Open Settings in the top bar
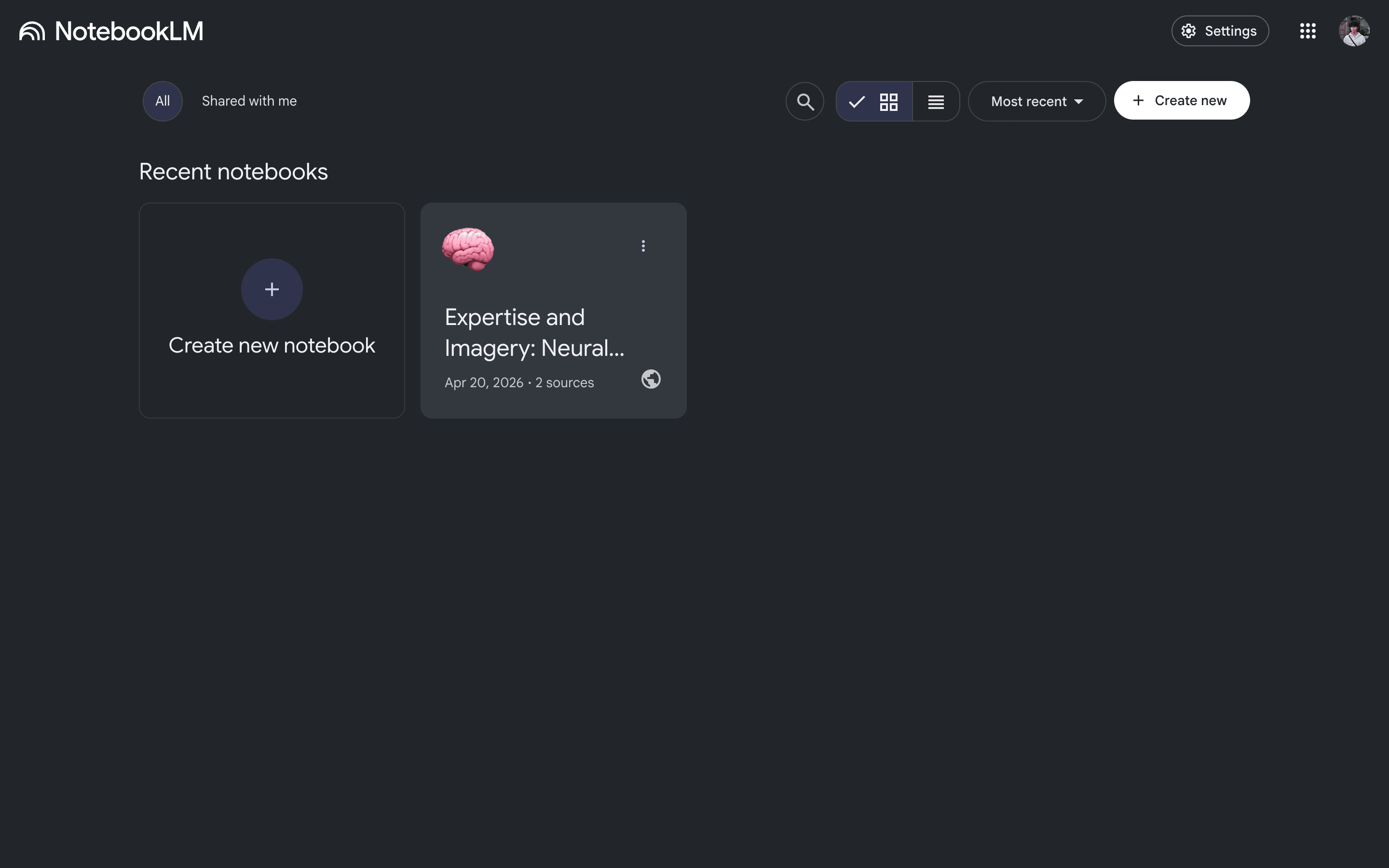Image resolution: width=1389 pixels, height=868 pixels. 1220,31
